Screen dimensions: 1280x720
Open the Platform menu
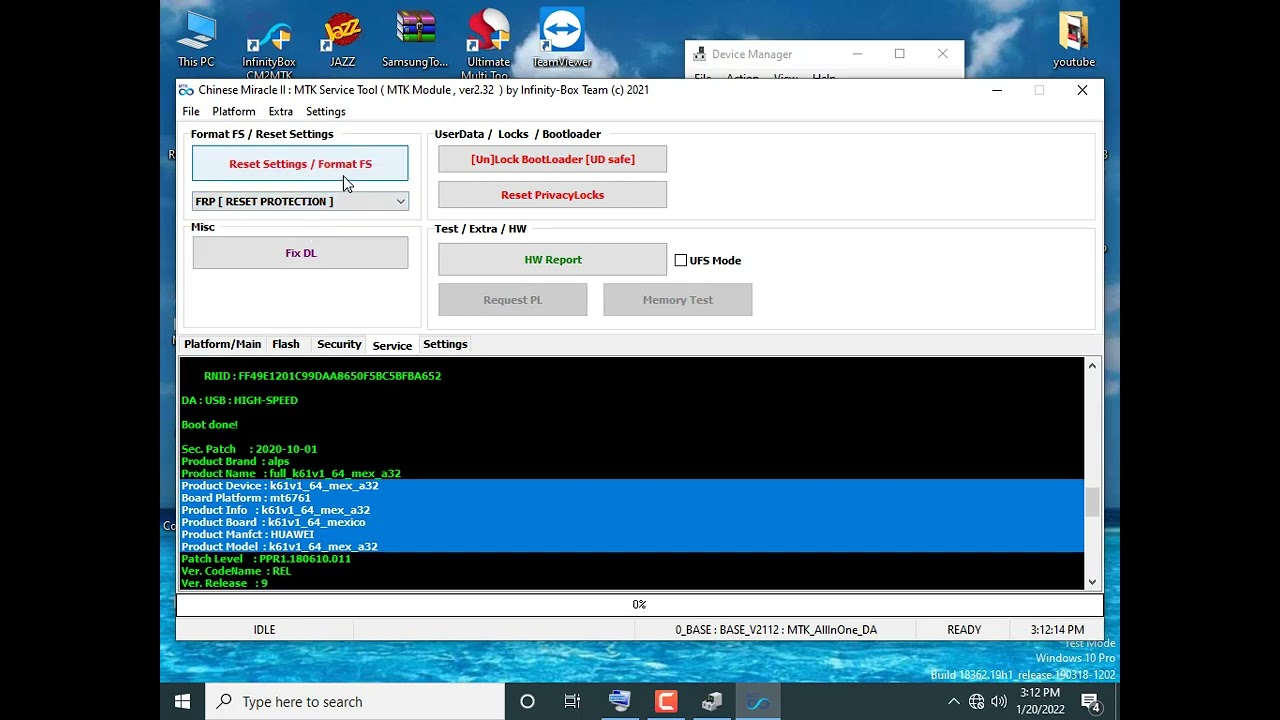click(234, 111)
